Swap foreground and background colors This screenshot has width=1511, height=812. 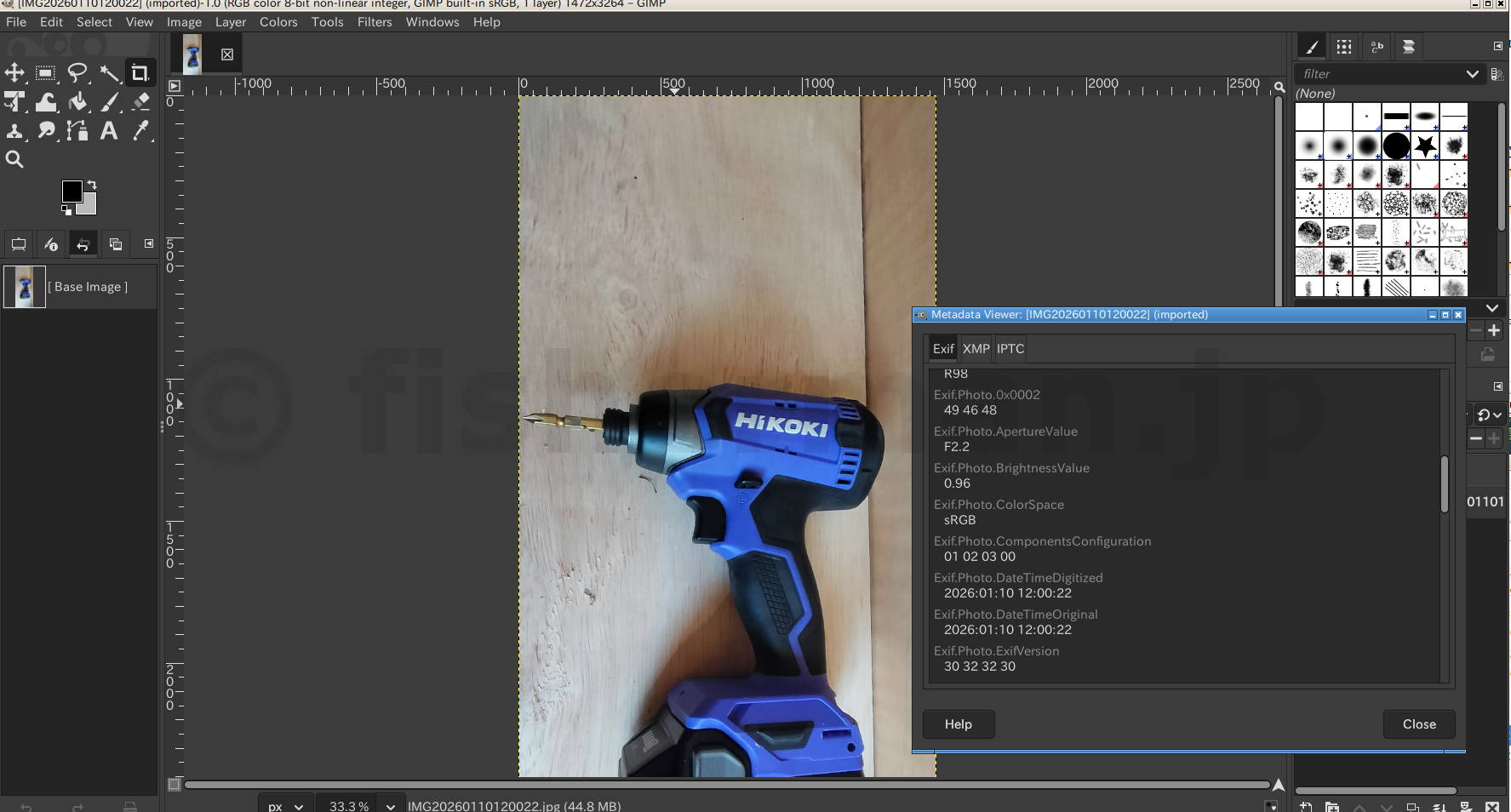point(92,185)
